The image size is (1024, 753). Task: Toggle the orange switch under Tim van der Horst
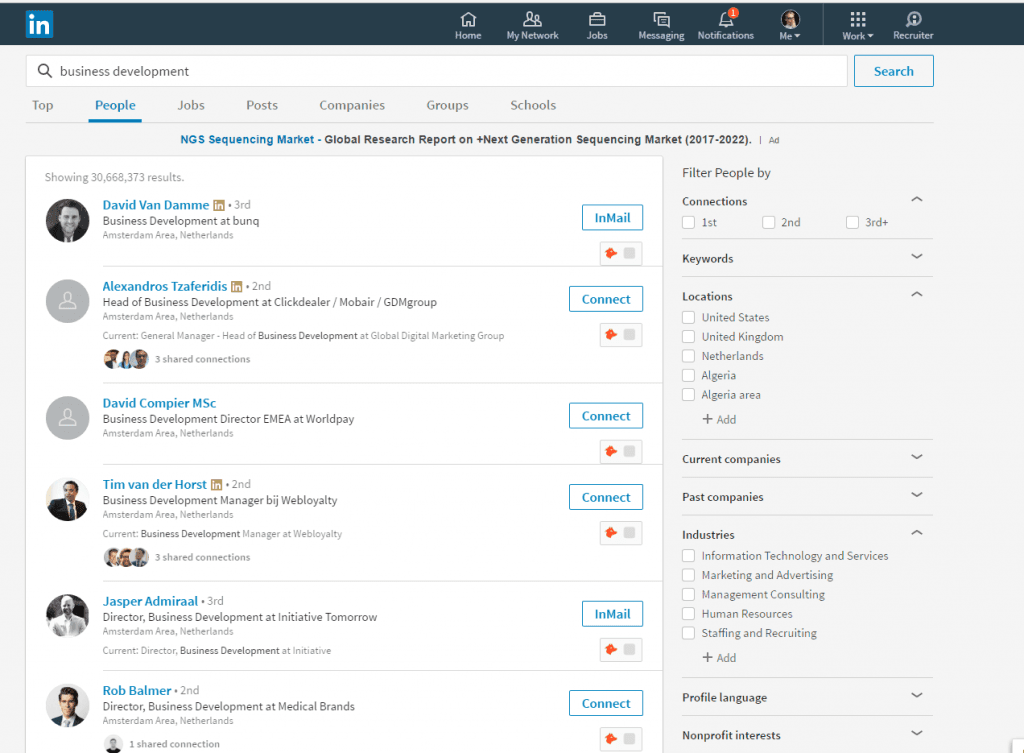(x=621, y=532)
